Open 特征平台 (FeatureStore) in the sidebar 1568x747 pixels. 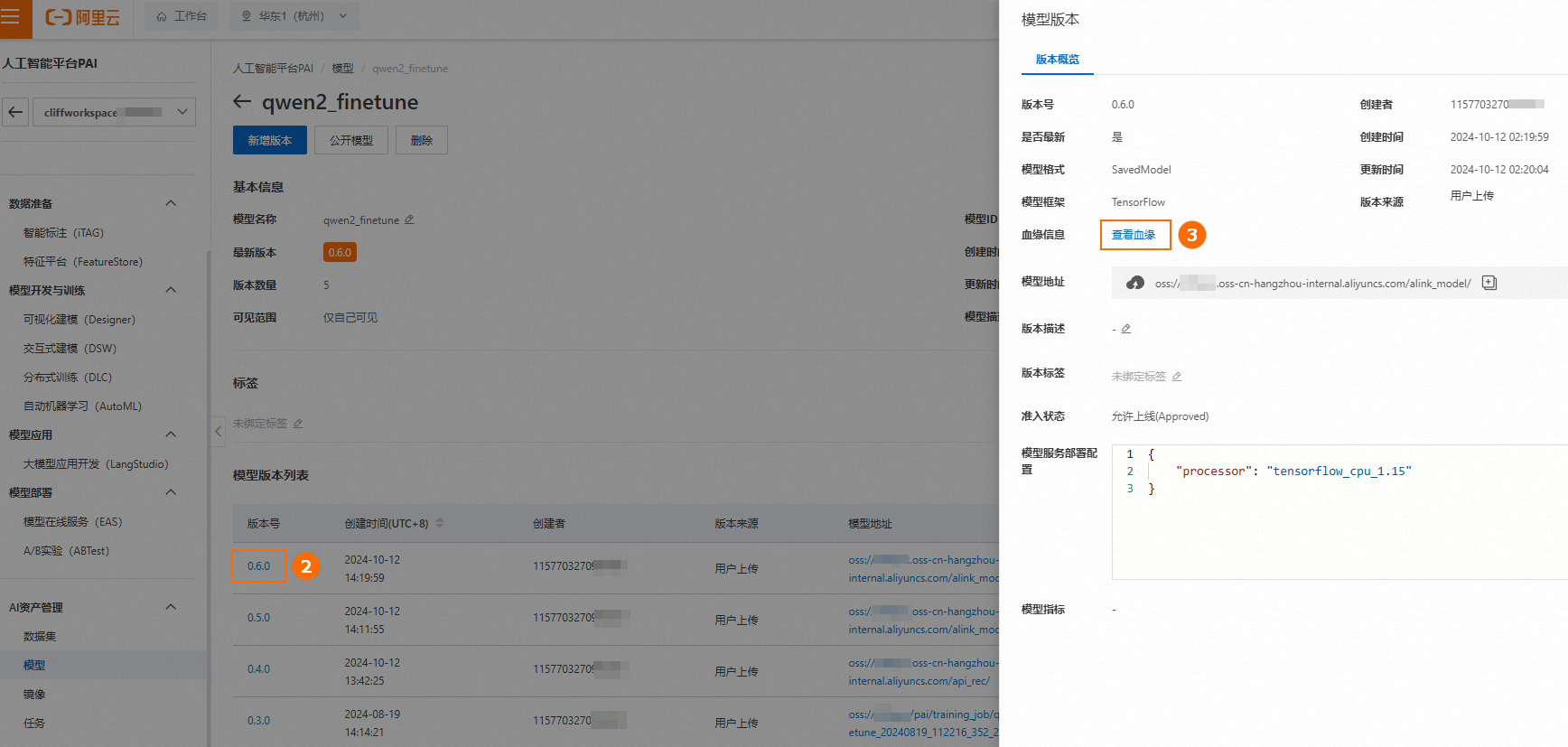(x=83, y=262)
